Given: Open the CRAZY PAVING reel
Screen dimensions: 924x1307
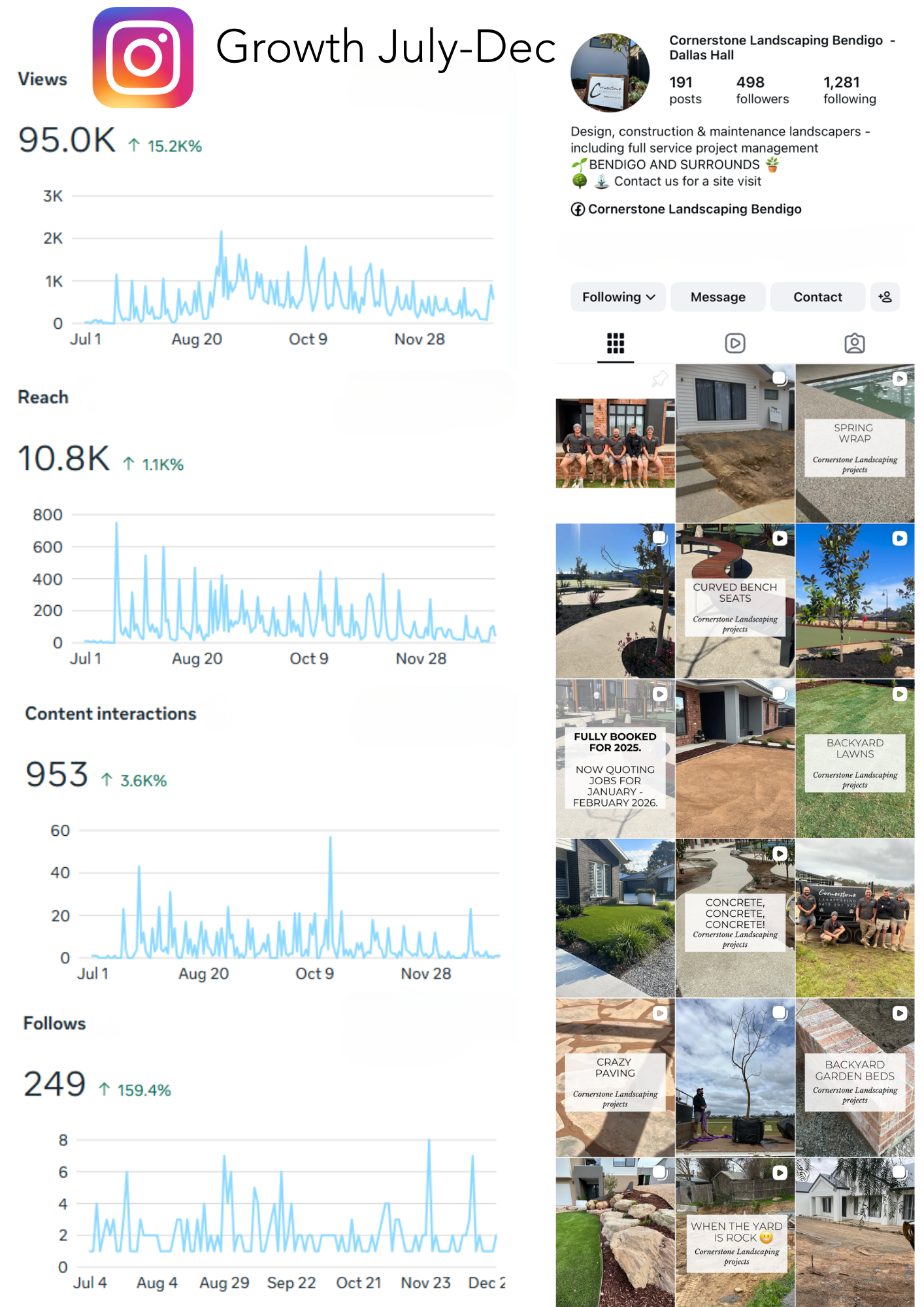Looking at the screenshot, I should click(x=615, y=1078).
